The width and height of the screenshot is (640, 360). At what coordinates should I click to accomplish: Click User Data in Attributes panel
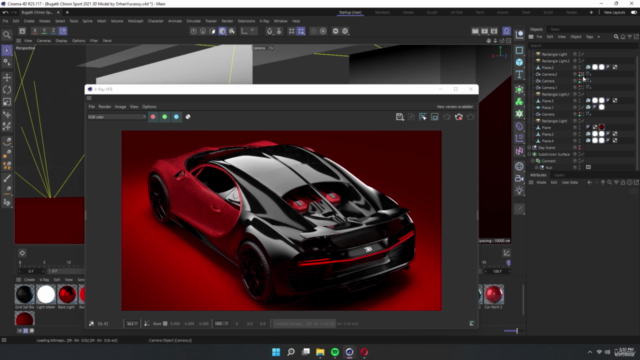[x=570, y=182]
